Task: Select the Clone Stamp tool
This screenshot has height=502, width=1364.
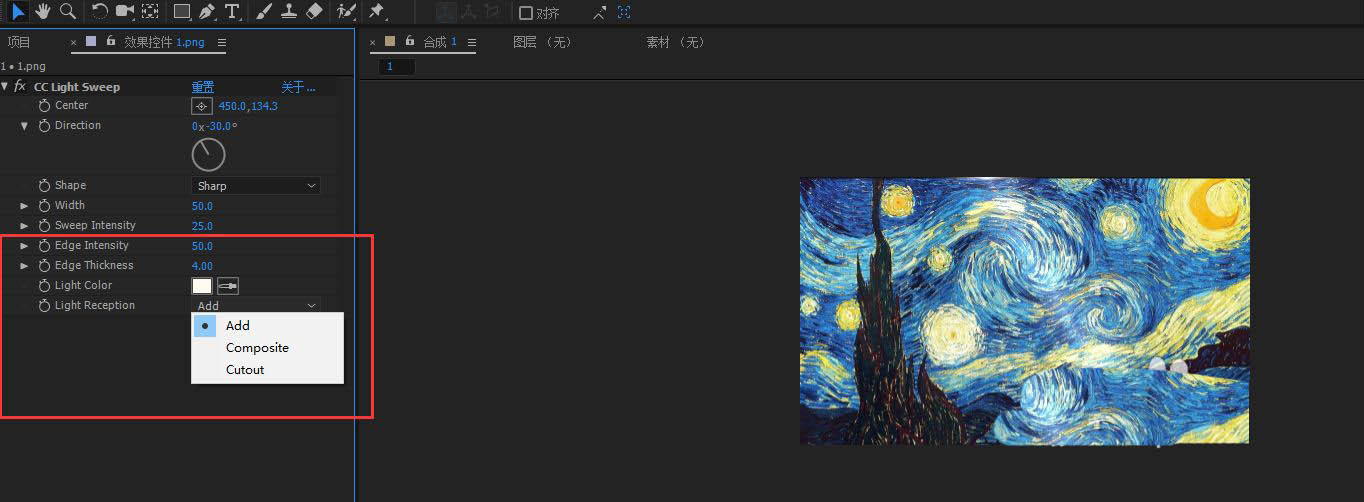Action: point(289,12)
